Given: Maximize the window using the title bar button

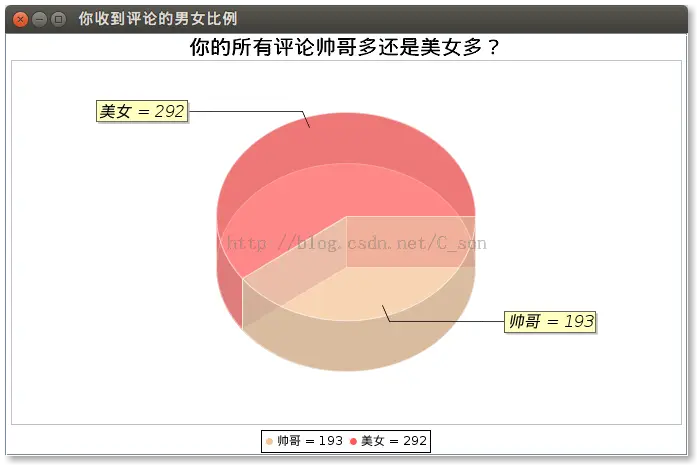Looking at the screenshot, I should [x=58, y=20].
